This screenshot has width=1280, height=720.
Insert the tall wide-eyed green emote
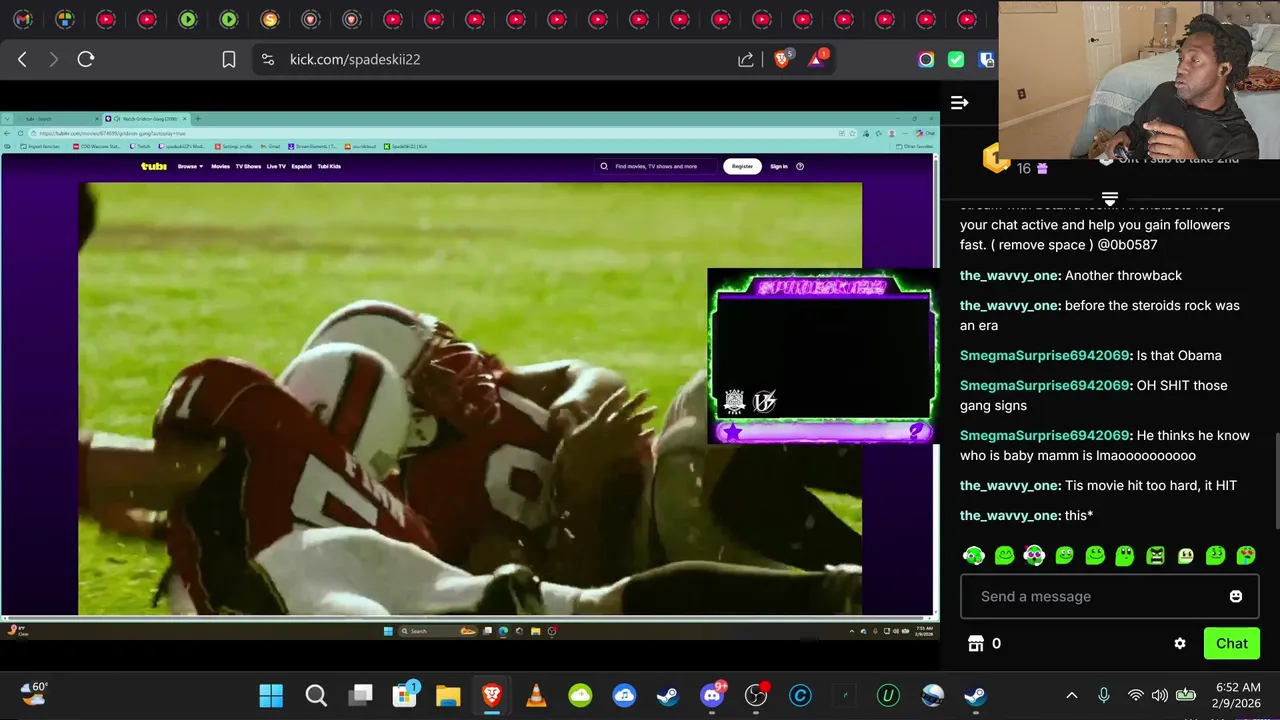(1125, 555)
